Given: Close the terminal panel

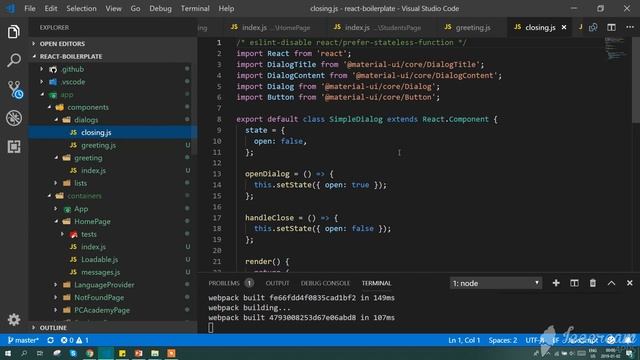Looking at the screenshot, I should pyautogui.click(x=629, y=283).
